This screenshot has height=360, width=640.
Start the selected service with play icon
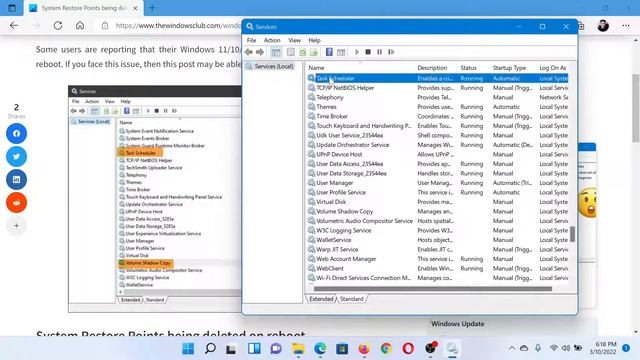357,52
